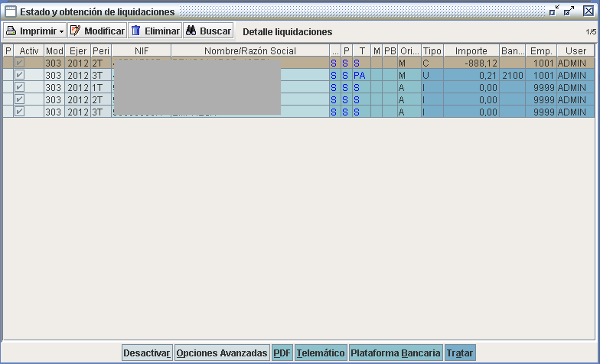Toggle Activ checkbox for the 2012 2T -888,12 row
The image size is (600, 364).
20,63
